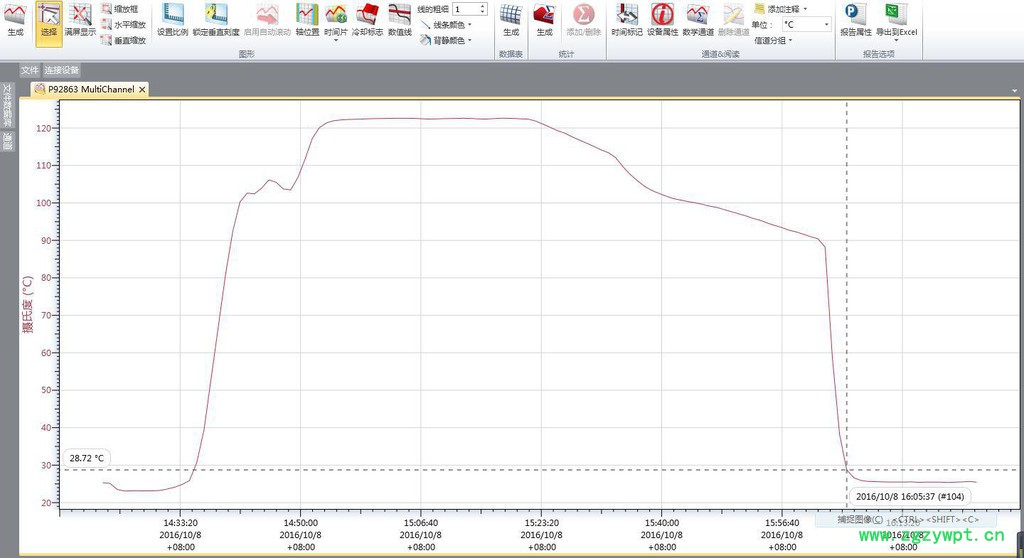Click the graph 生成 icon at far left

pyautogui.click(x=15, y=20)
